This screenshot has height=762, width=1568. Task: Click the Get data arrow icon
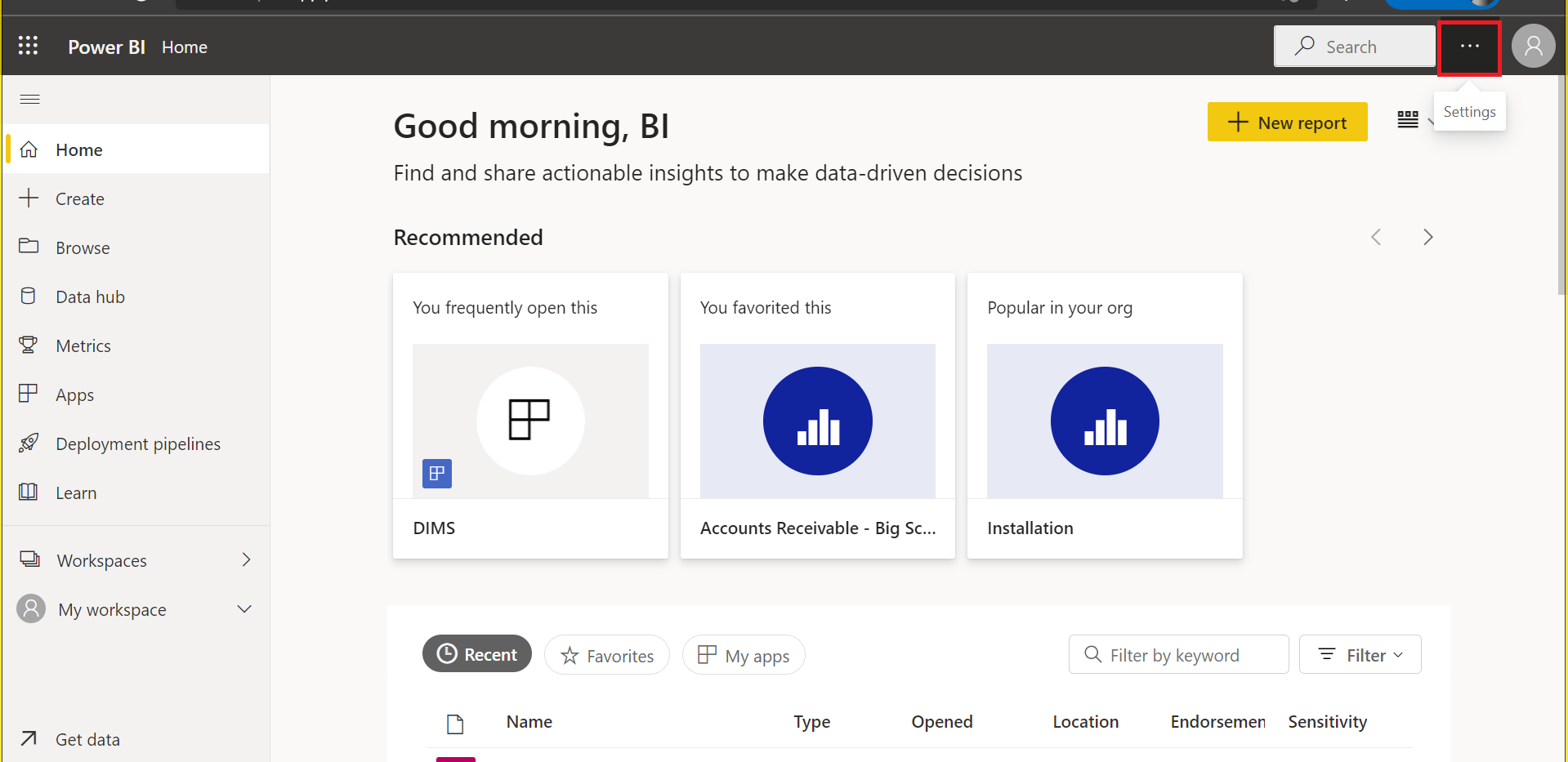coord(29,738)
